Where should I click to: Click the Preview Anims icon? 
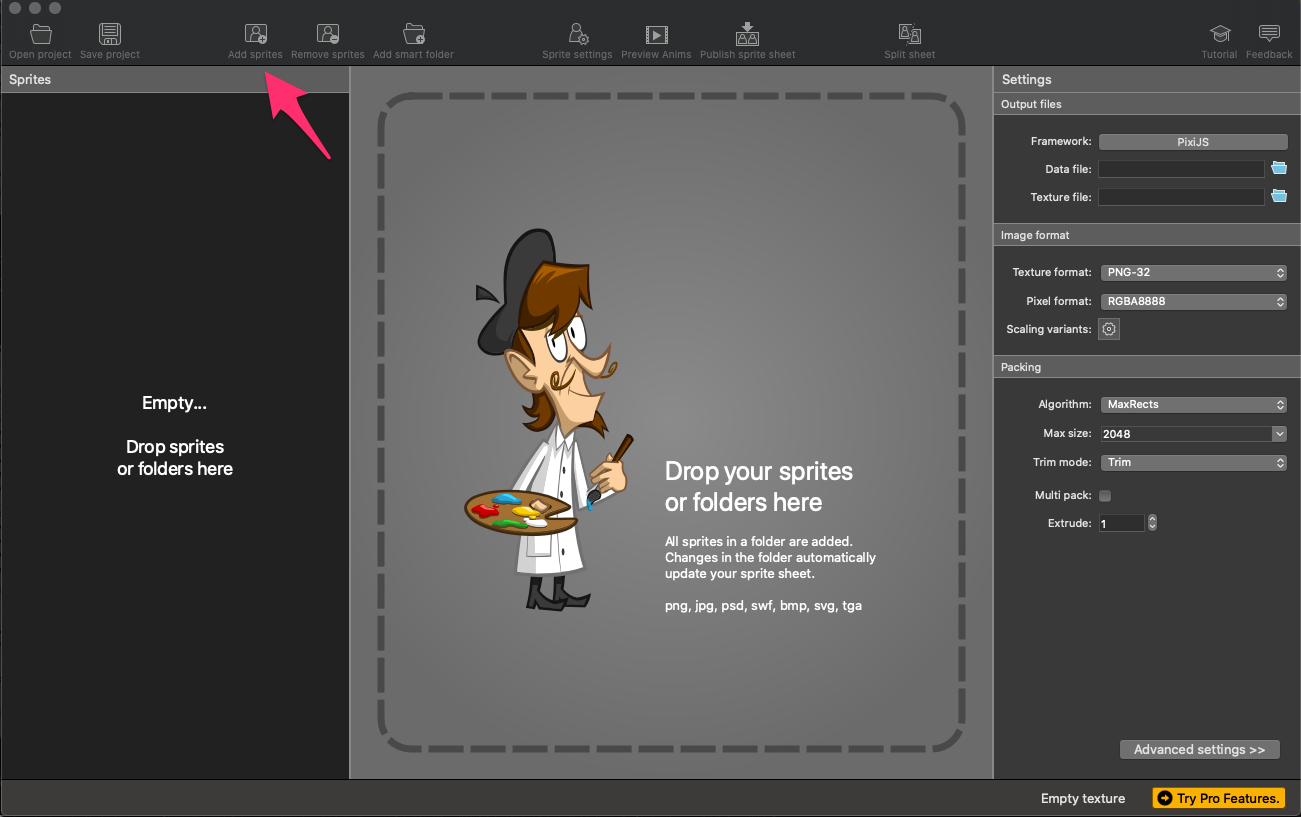656,35
